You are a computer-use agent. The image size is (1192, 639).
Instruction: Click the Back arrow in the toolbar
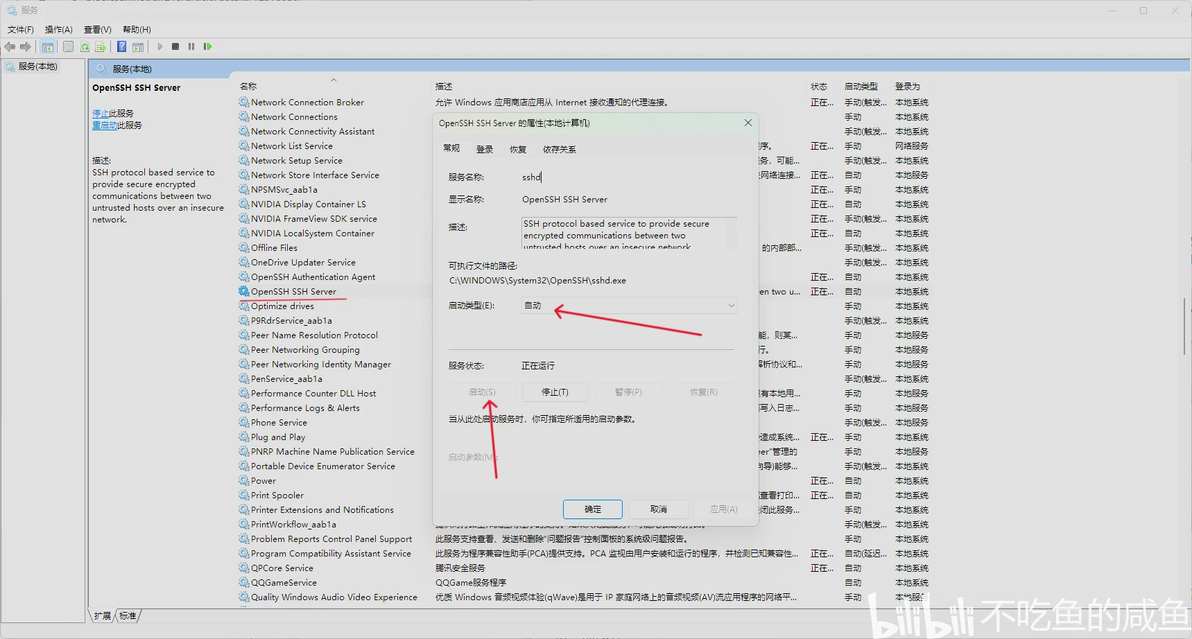click(10, 47)
